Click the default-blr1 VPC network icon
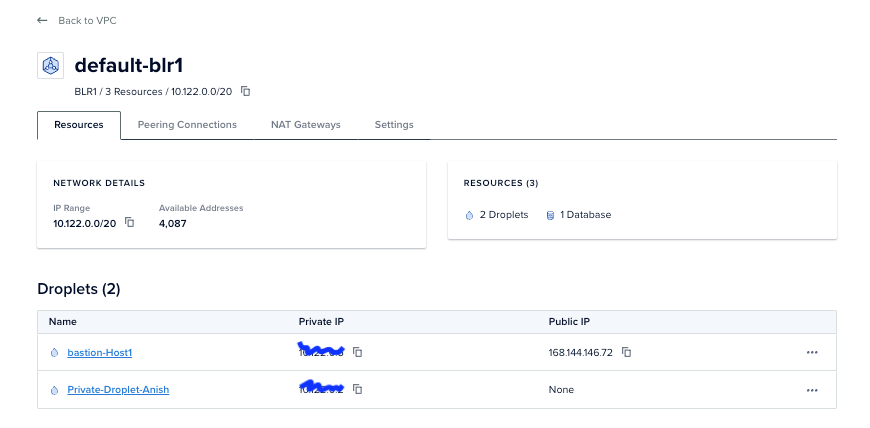Screen dimensions: 870x428 50,66
